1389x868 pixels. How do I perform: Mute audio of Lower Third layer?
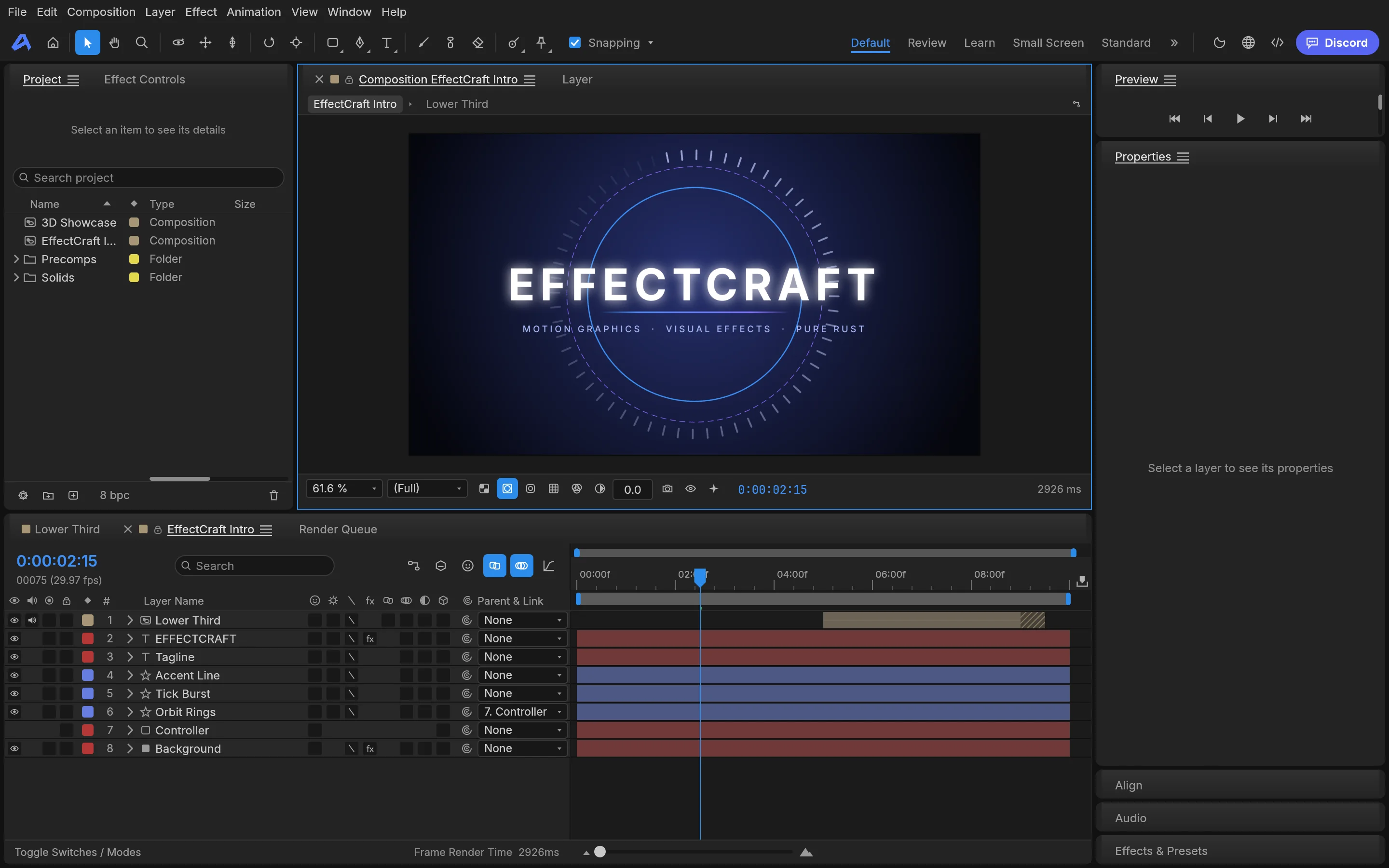32,620
